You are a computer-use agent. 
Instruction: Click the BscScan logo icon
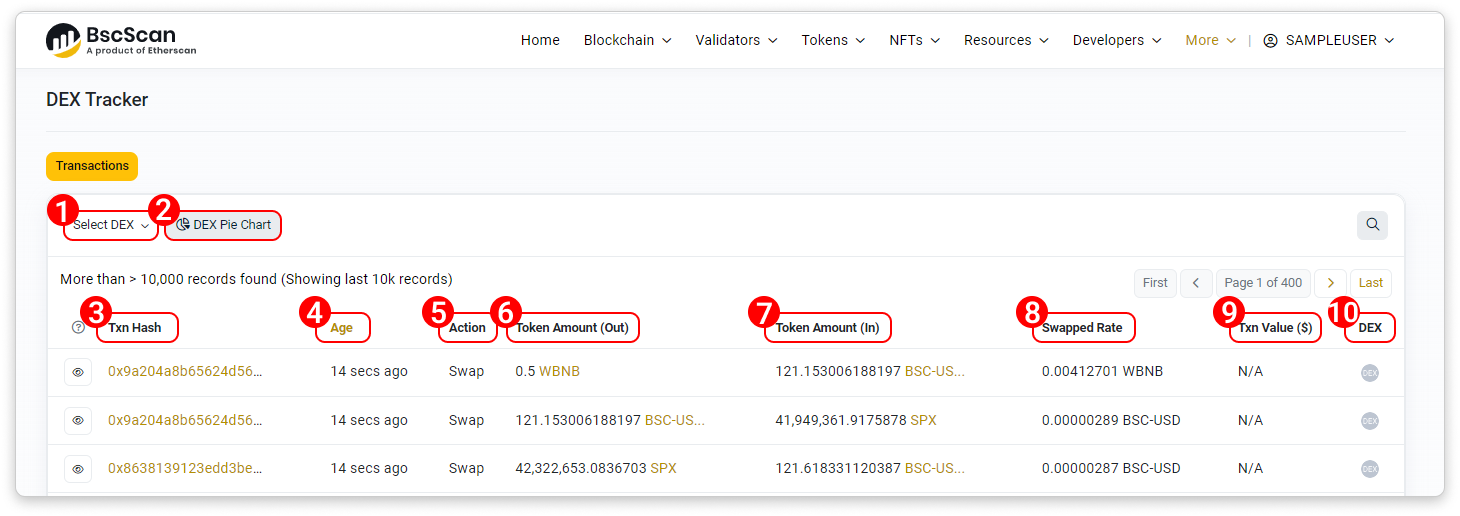click(x=63, y=40)
